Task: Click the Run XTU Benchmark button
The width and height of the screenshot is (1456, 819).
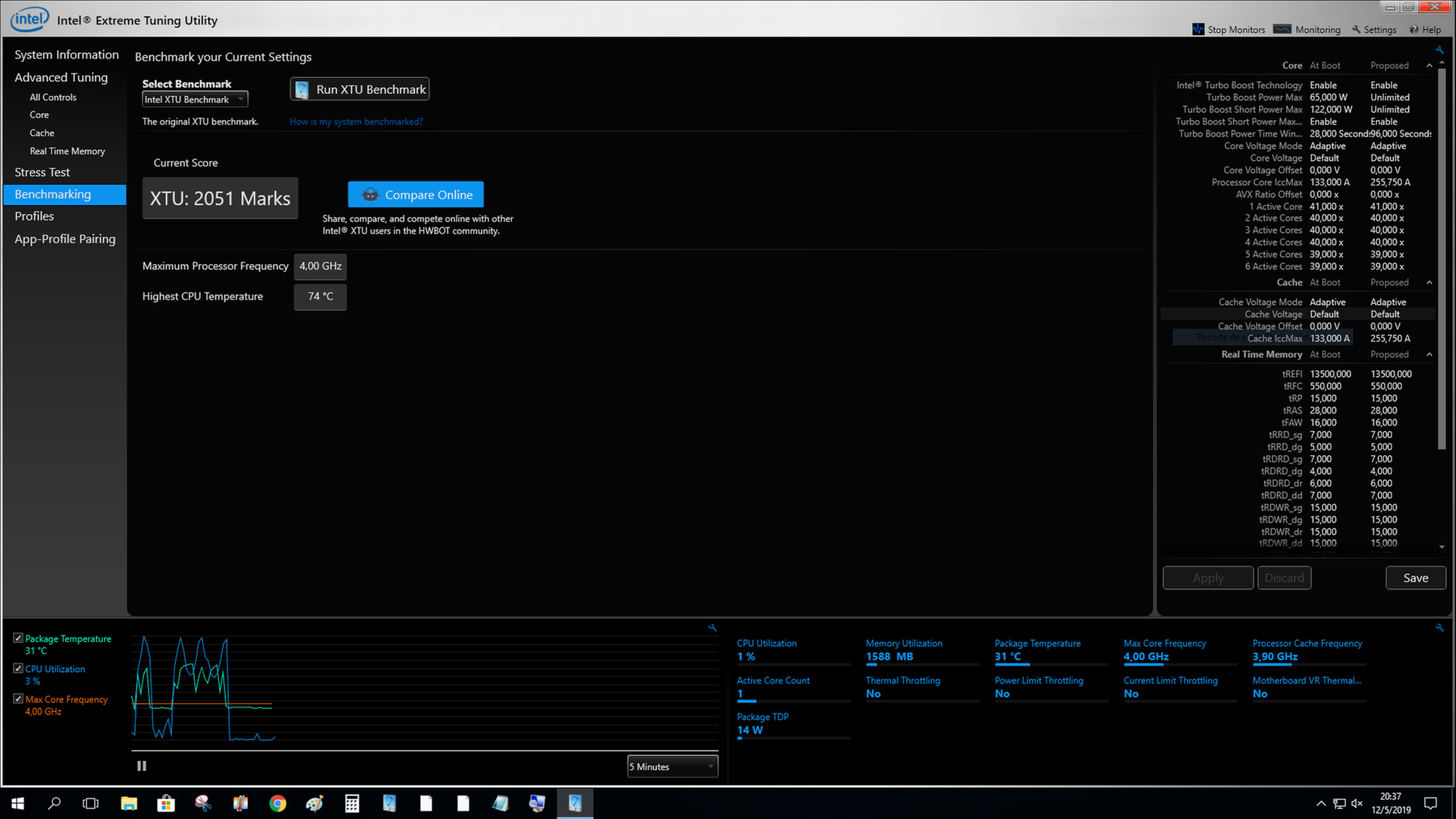Action: 360,89
